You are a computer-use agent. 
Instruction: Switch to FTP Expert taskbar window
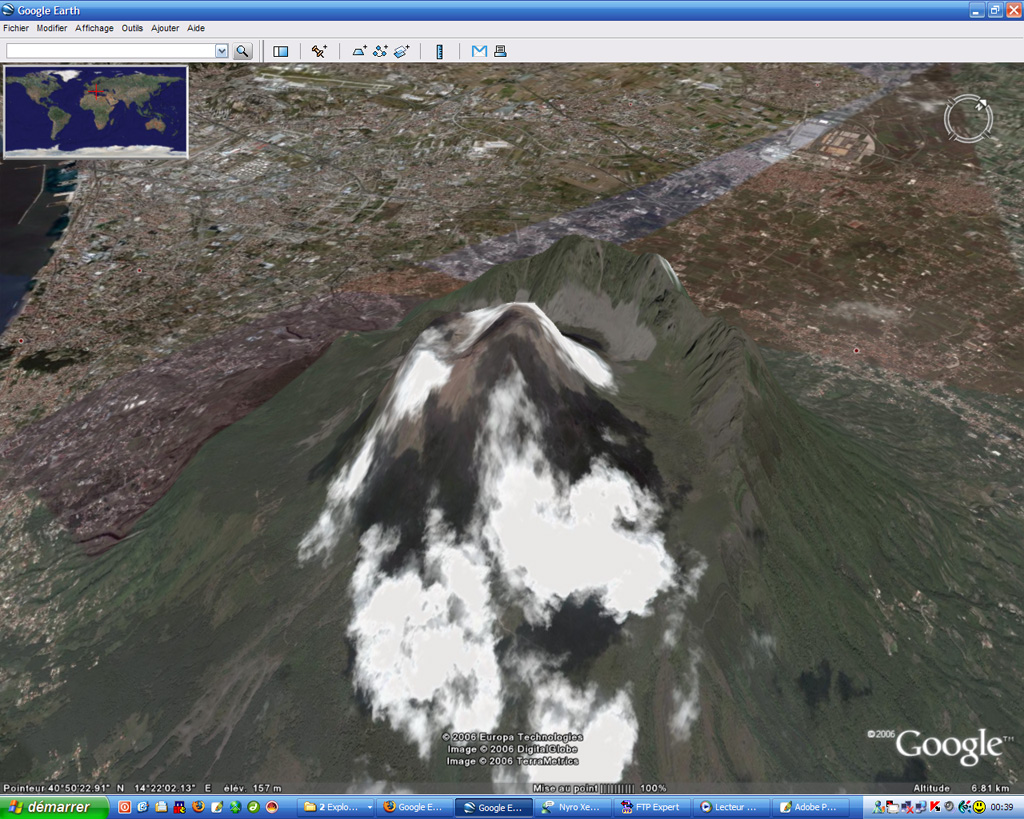pyautogui.click(x=651, y=807)
